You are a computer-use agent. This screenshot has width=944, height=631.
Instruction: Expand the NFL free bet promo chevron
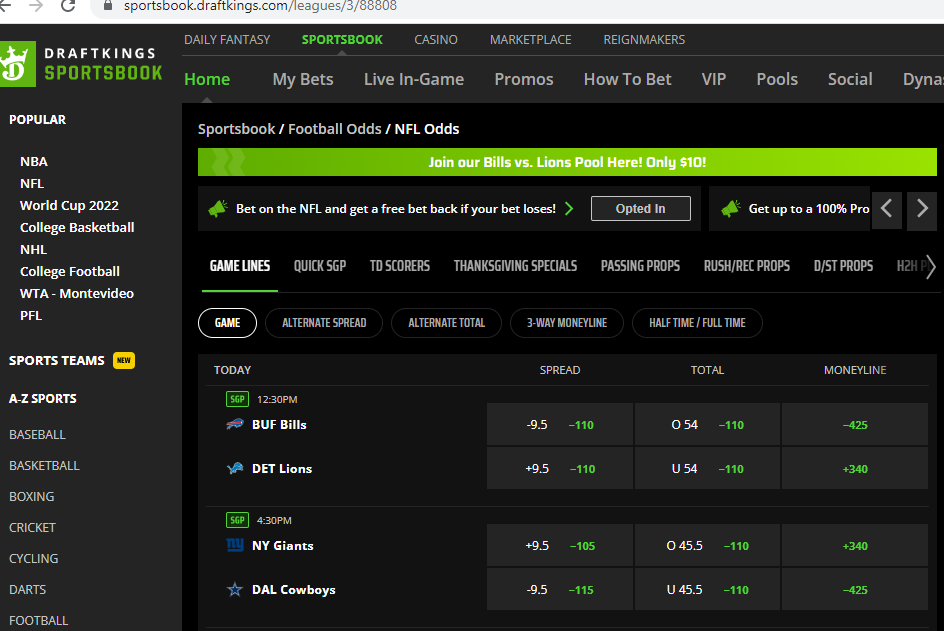coord(569,209)
